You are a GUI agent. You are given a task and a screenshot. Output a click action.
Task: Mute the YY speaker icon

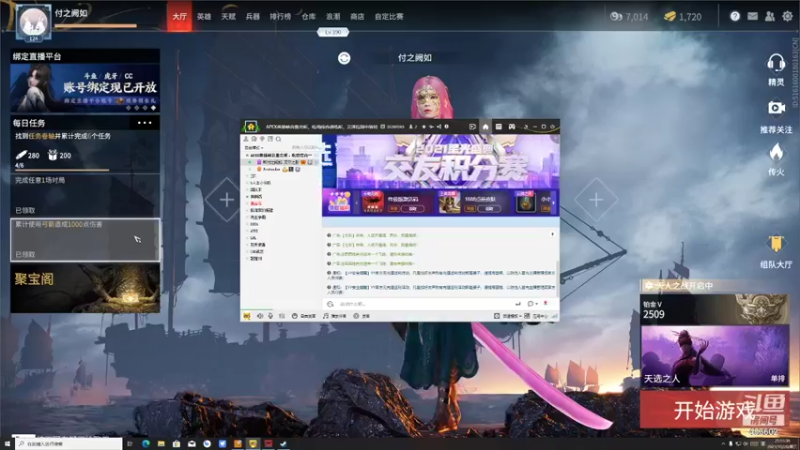260,316
